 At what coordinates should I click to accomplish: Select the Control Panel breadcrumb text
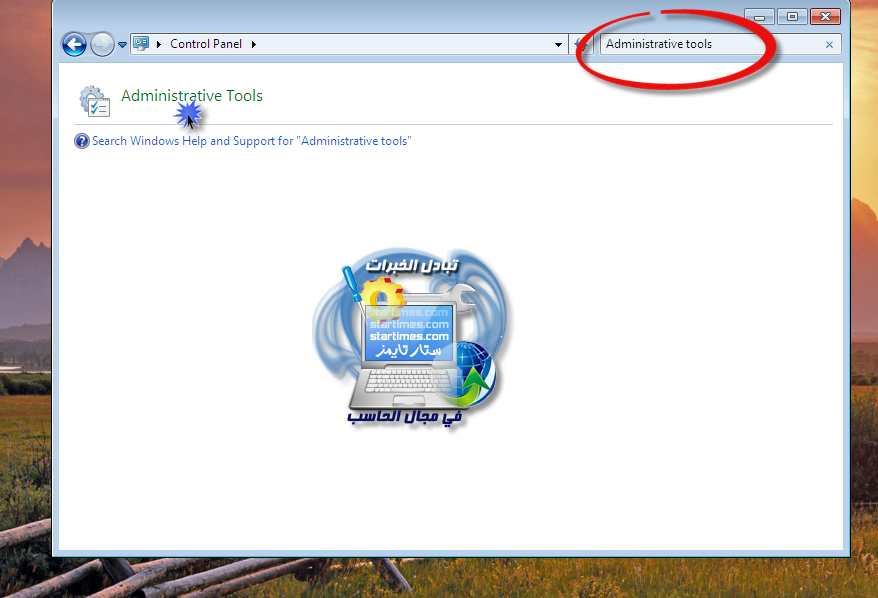coord(206,44)
